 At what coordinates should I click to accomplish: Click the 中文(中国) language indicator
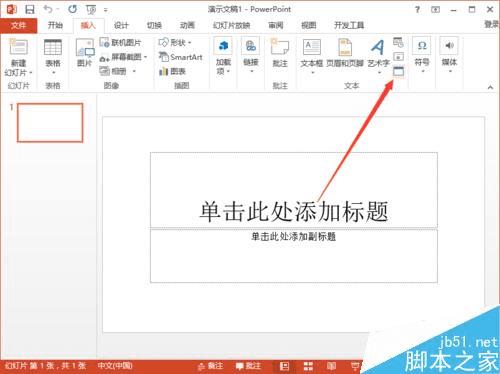(115, 366)
